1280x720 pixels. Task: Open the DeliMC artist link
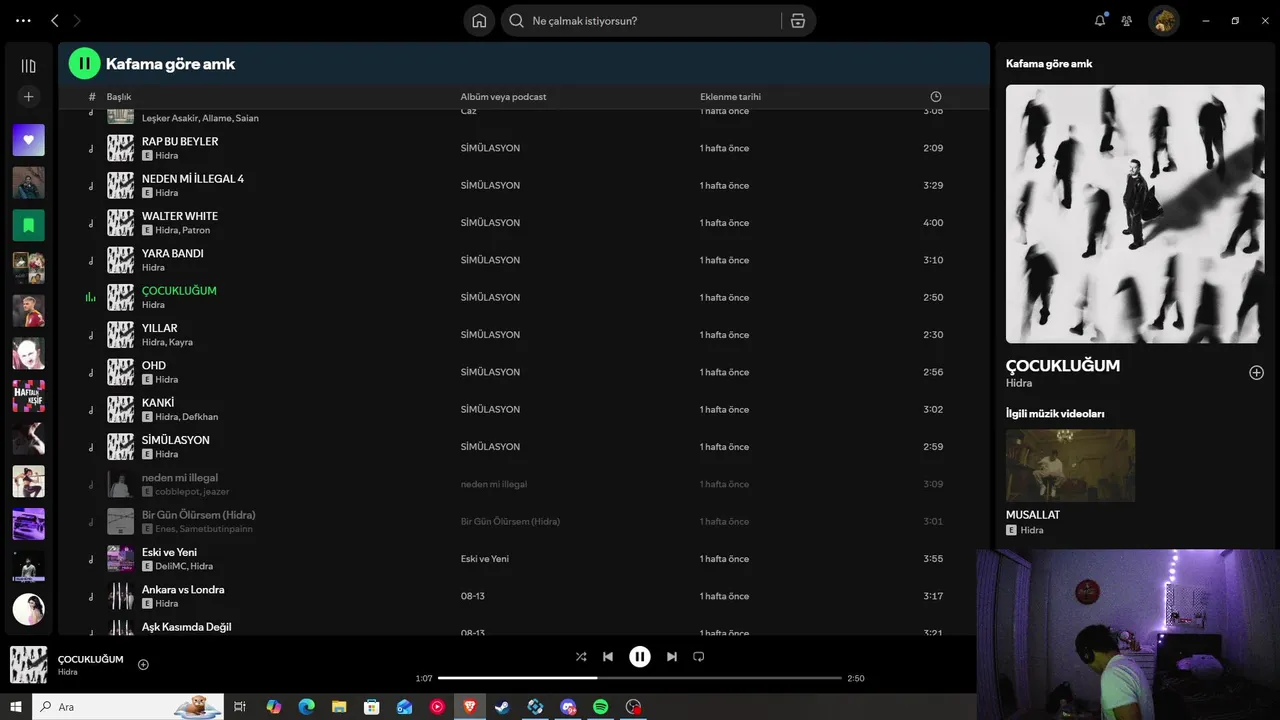(170, 566)
